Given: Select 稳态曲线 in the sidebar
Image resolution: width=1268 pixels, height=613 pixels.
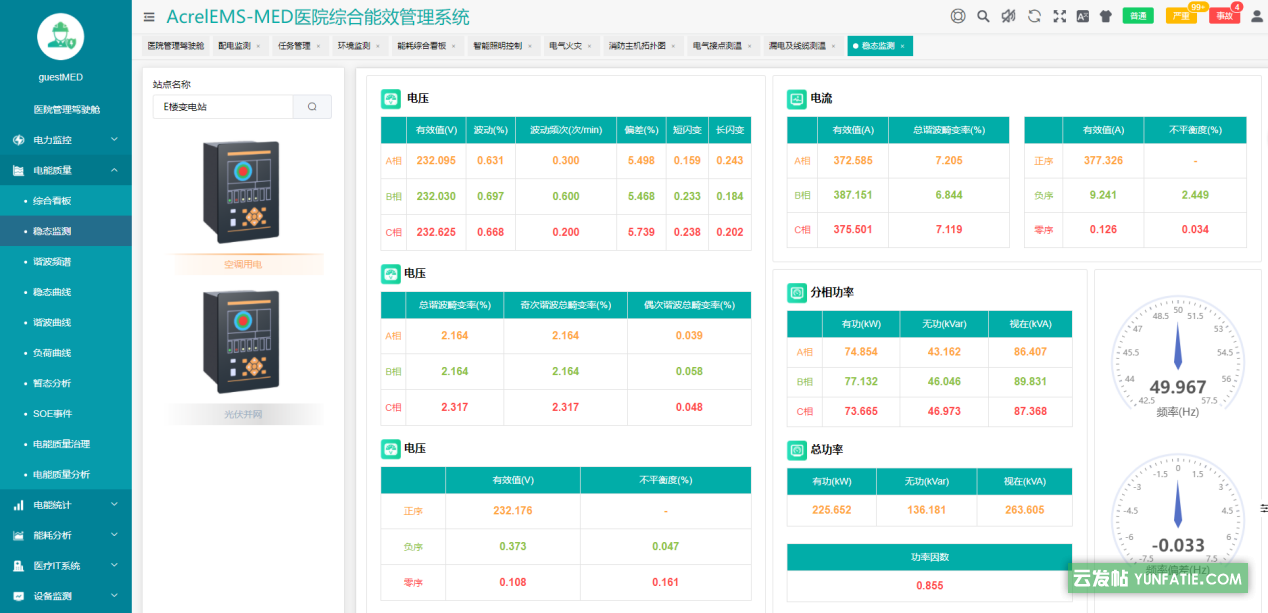Looking at the screenshot, I should pyautogui.click(x=66, y=292).
